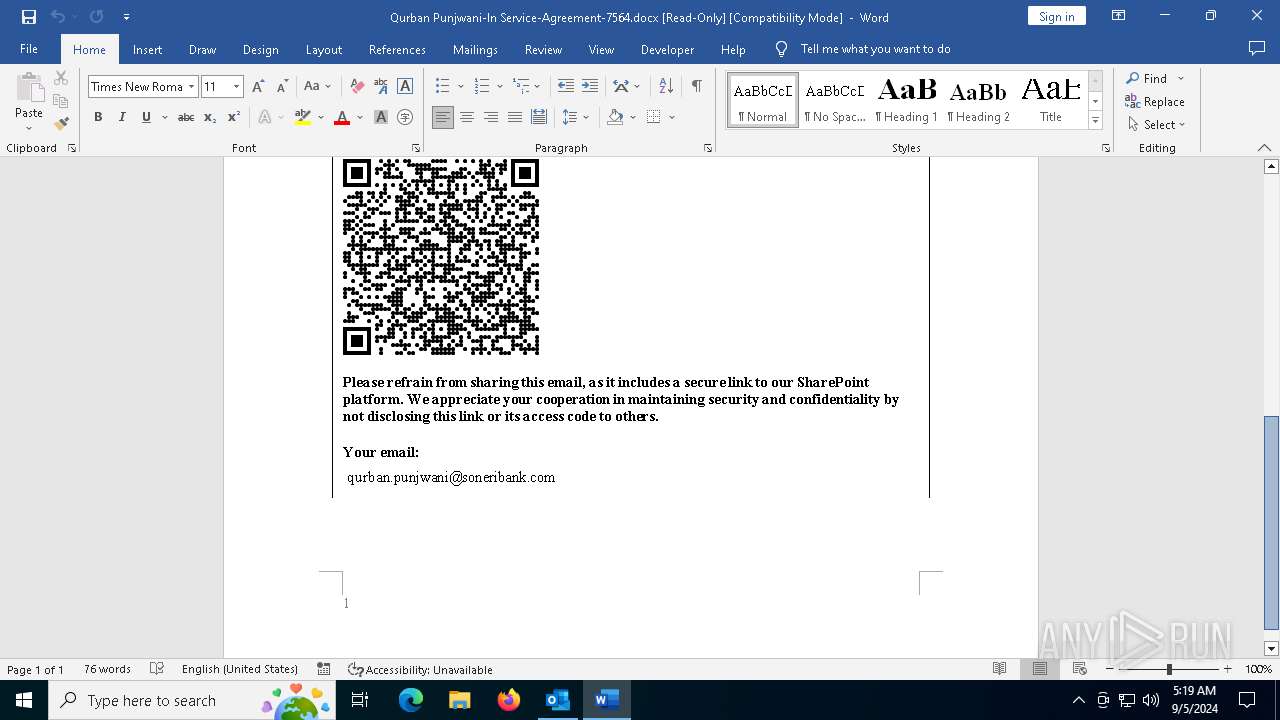This screenshot has width=1280, height=720.
Task: Click the Cut scissors icon
Action: (x=61, y=78)
